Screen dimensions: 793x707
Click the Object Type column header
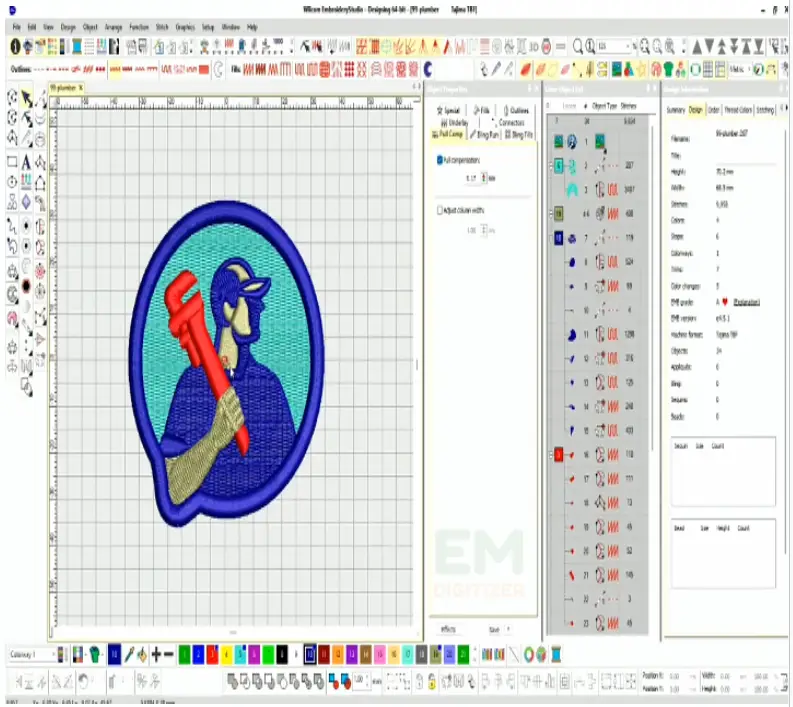point(604,106)
